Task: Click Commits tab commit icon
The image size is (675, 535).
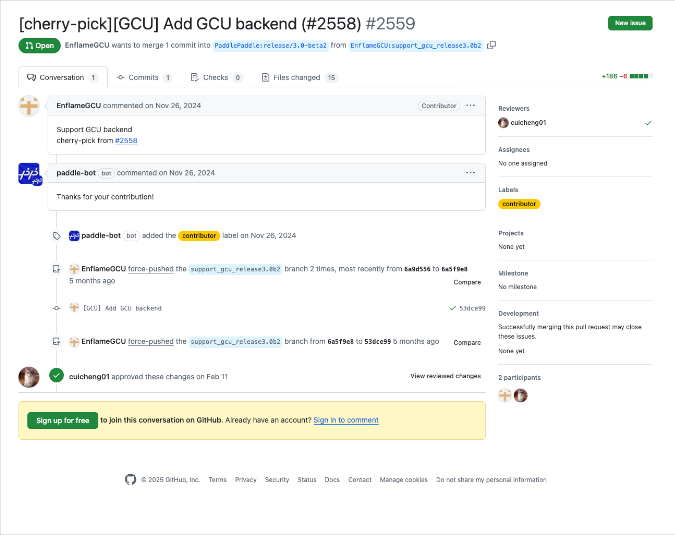Action: coord(121,77)
